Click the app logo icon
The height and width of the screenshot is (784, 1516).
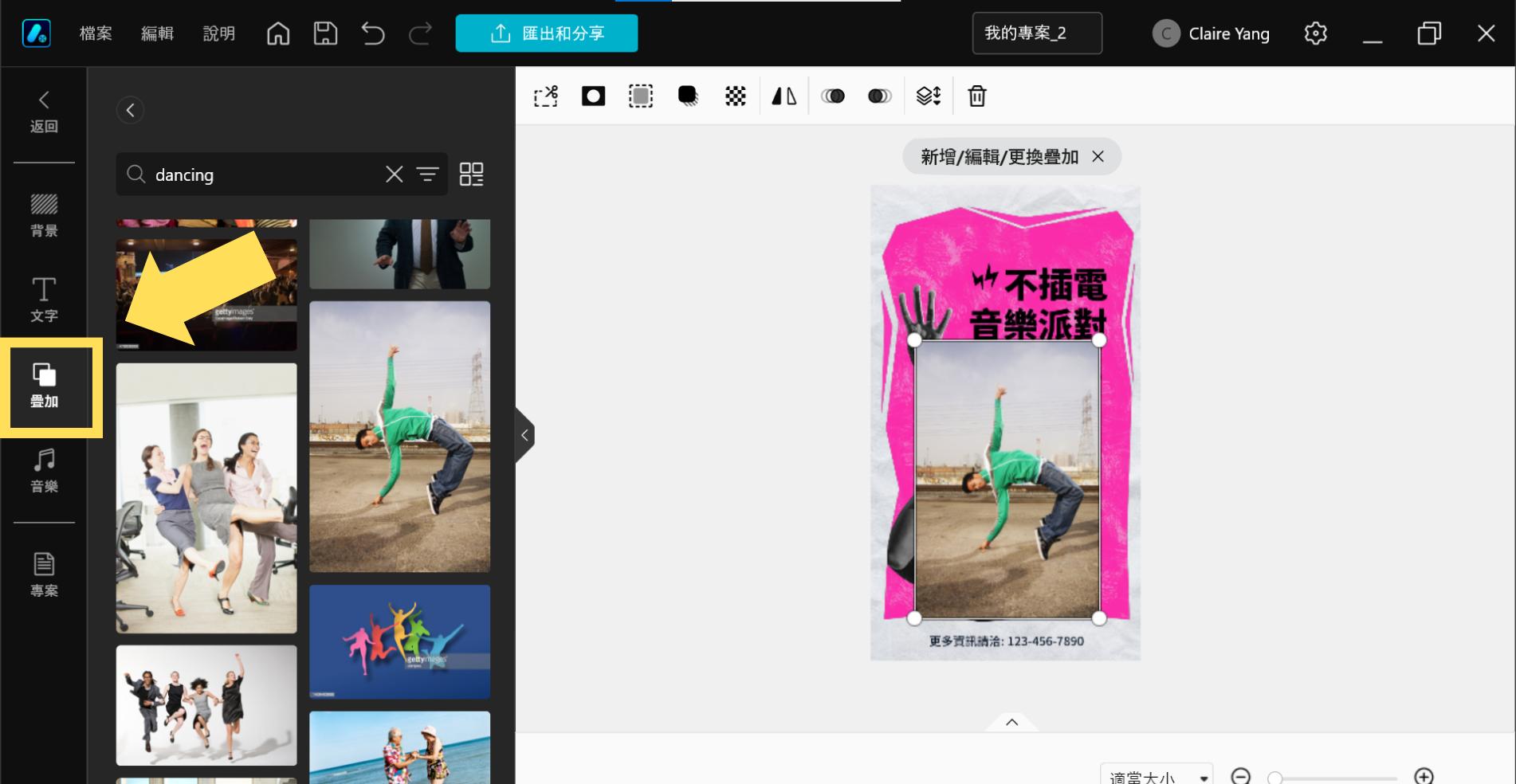37,33
